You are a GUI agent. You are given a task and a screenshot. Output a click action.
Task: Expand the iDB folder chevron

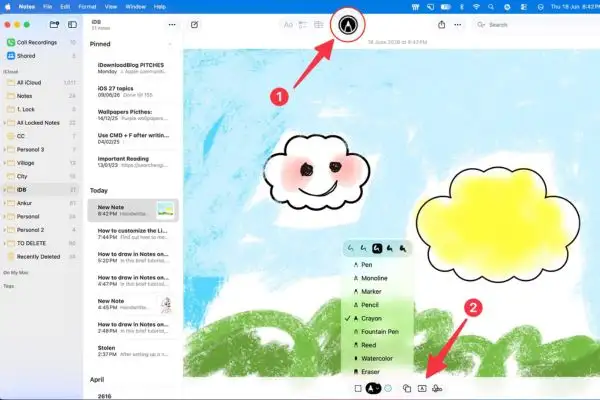click(x=4, y=190)
